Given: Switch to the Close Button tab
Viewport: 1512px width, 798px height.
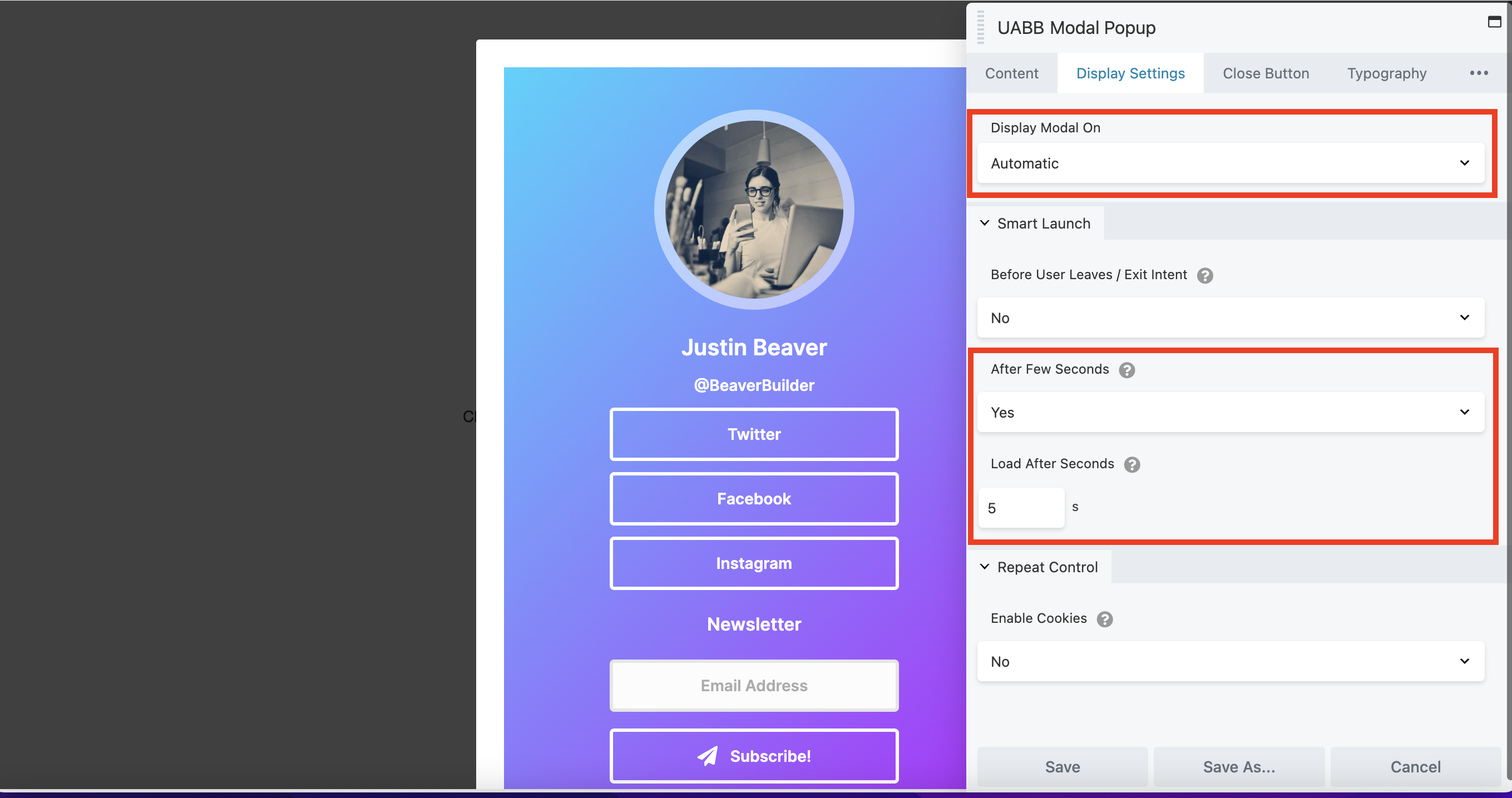Looking at the screenshot, I should [x=1266, y=73].
